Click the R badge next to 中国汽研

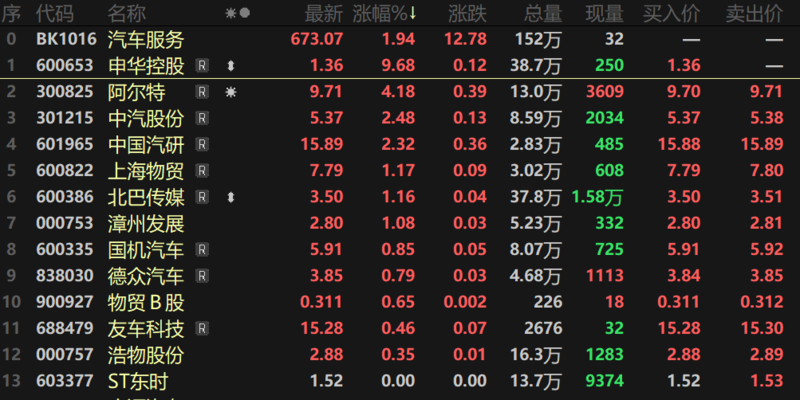coord(203,144)
